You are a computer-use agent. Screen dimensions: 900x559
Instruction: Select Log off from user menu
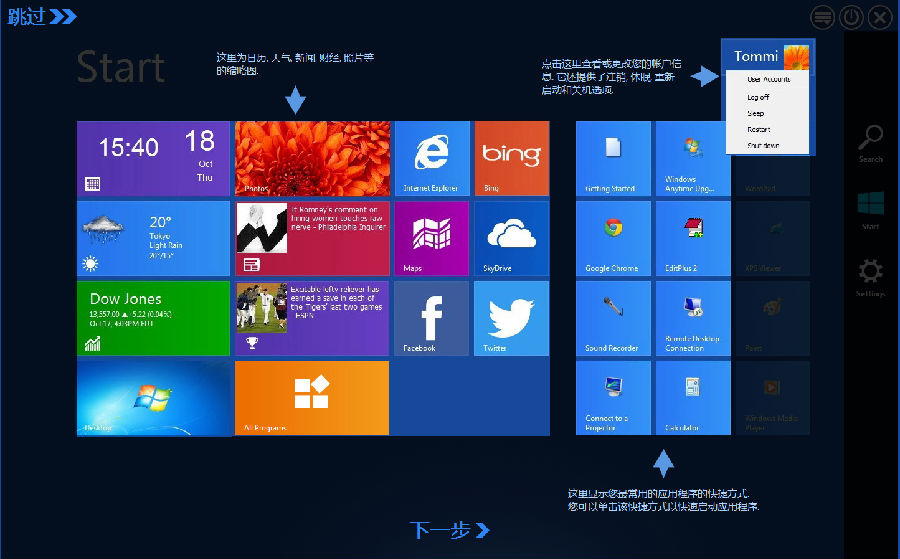(x=758, y=97)
